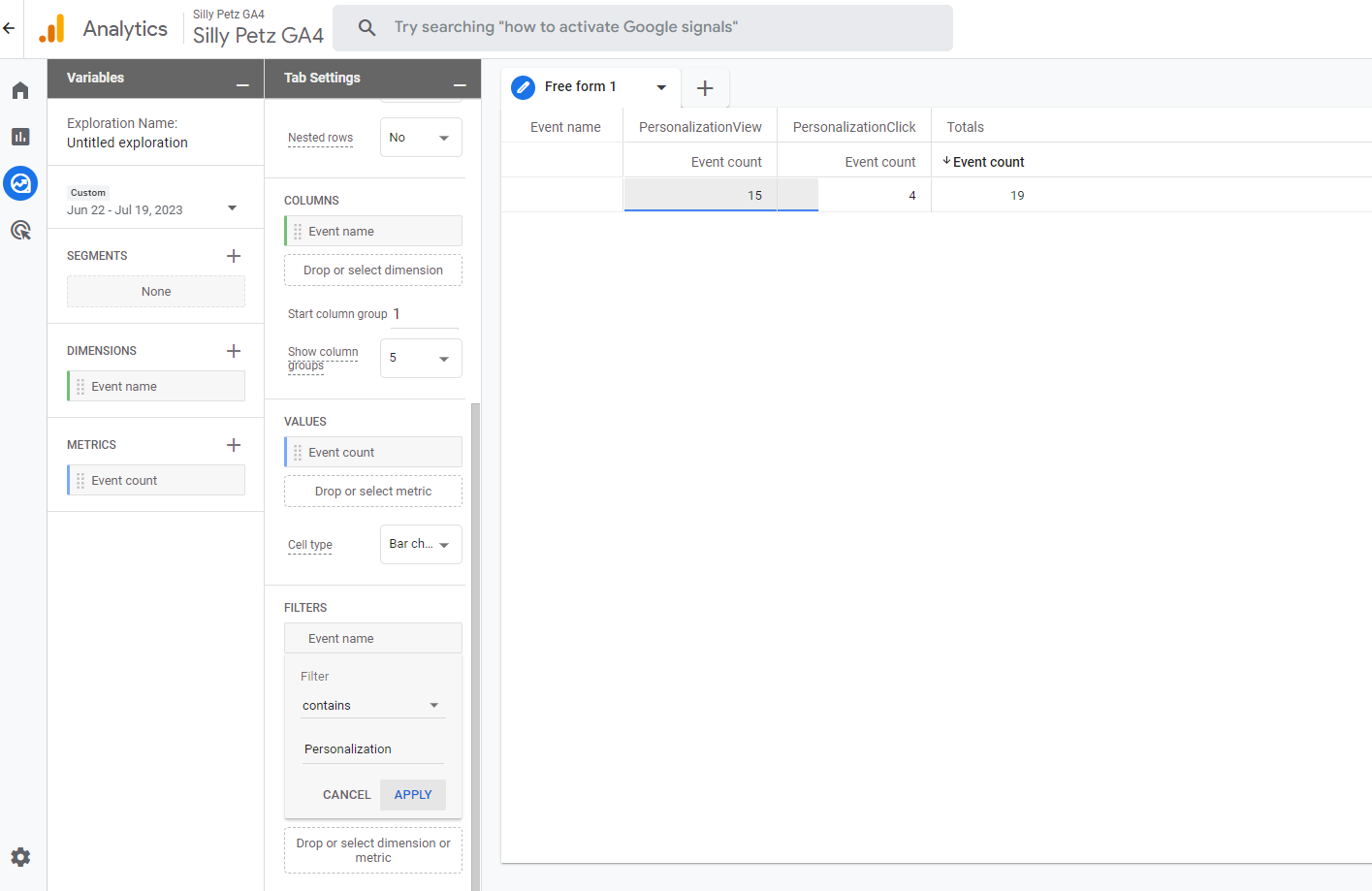Open the Nested rows dropdown
1372x891 pixels.
click(x=421, y=138)
